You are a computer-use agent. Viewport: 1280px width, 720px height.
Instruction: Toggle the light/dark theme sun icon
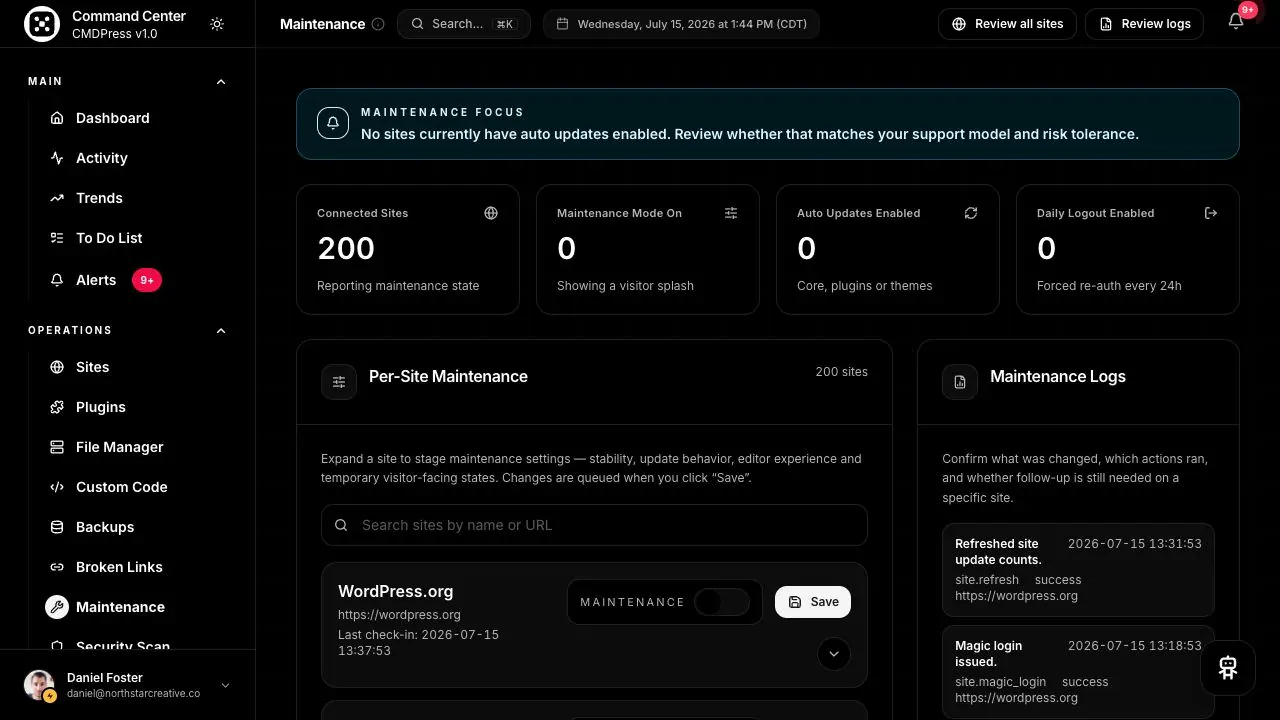(x=217, y=24)
